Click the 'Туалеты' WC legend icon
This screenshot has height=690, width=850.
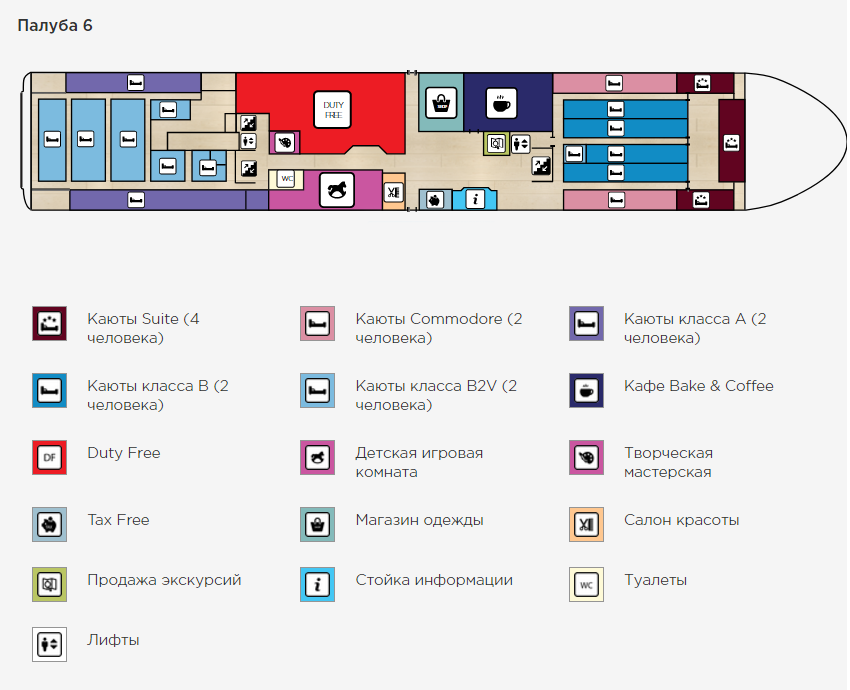(586, 584)
